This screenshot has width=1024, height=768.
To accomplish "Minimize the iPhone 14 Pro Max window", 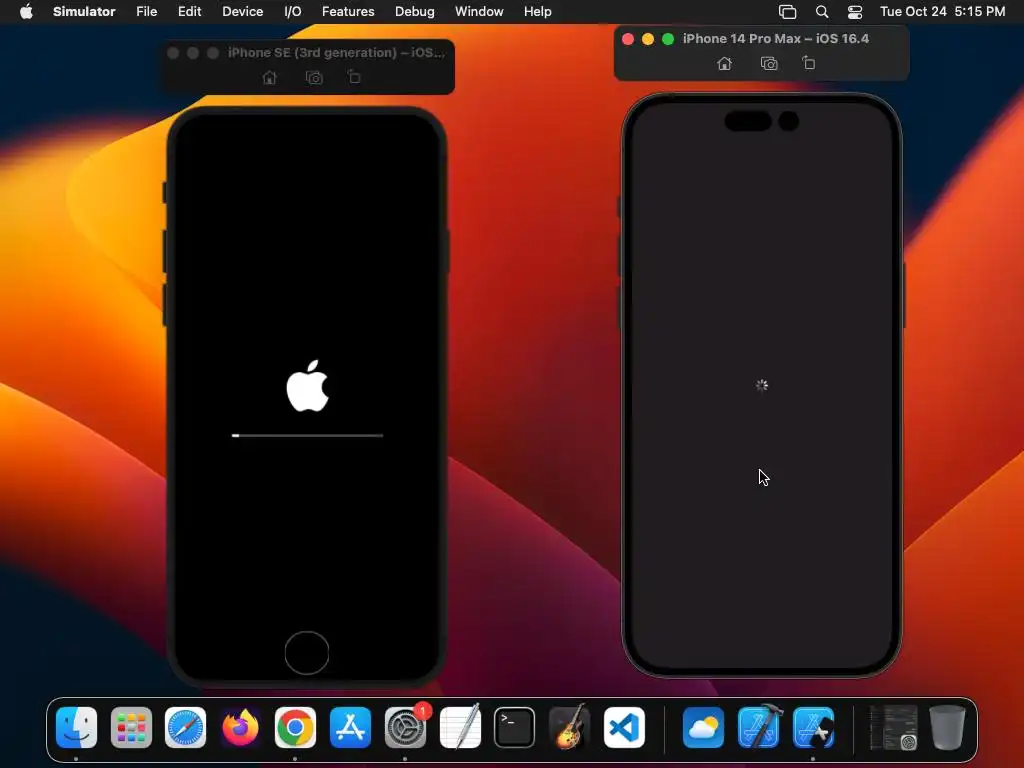I will coord(648,39).
